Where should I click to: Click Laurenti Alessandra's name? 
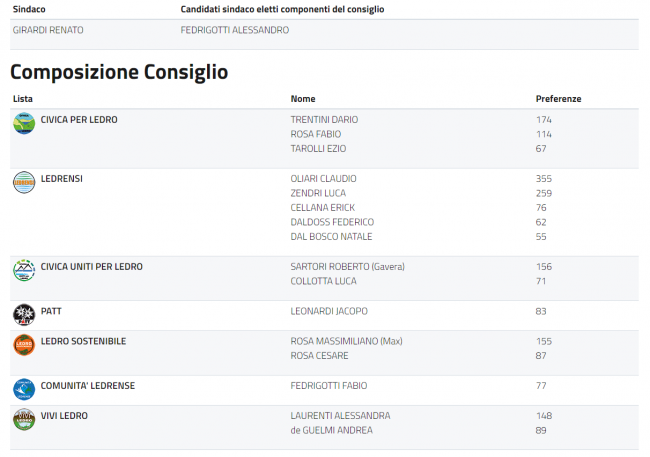[x=340, y=415]
